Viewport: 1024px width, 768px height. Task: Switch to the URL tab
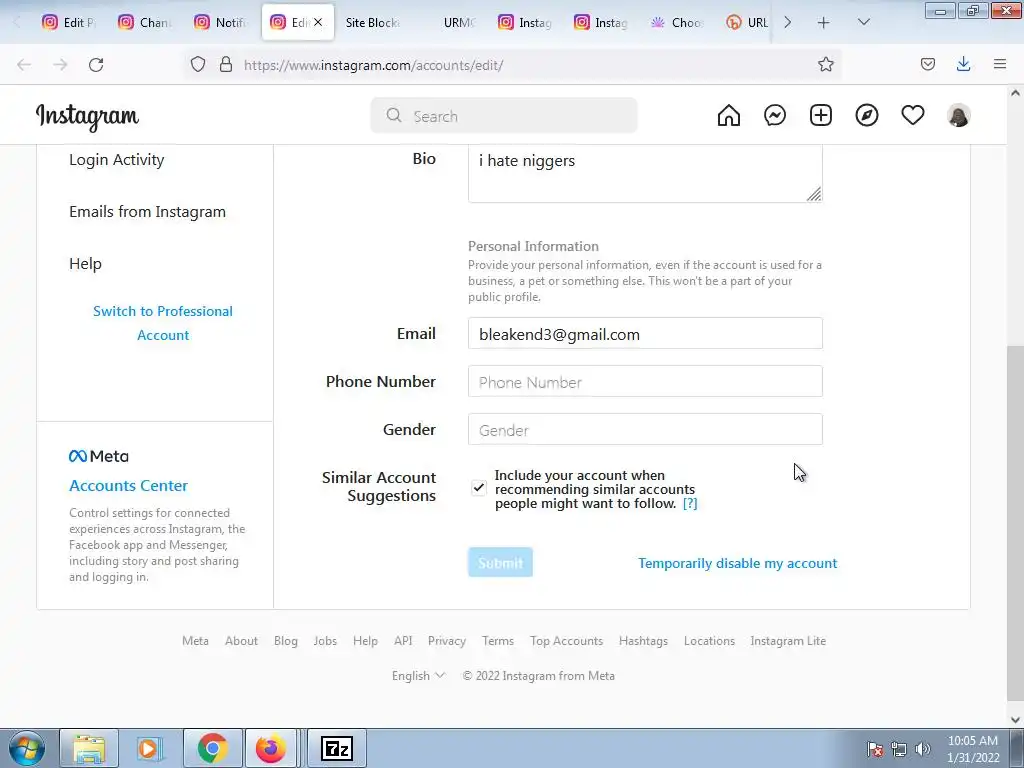click(x=746, y=23)
